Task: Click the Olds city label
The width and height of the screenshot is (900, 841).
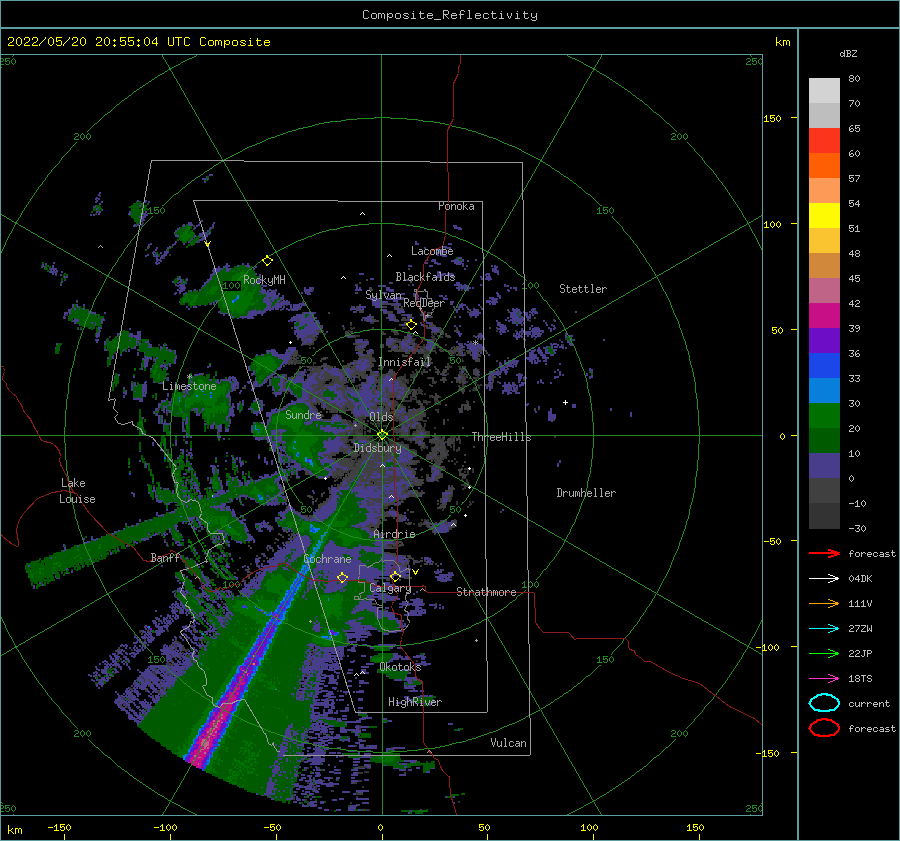Action: [x=381, y=417]
